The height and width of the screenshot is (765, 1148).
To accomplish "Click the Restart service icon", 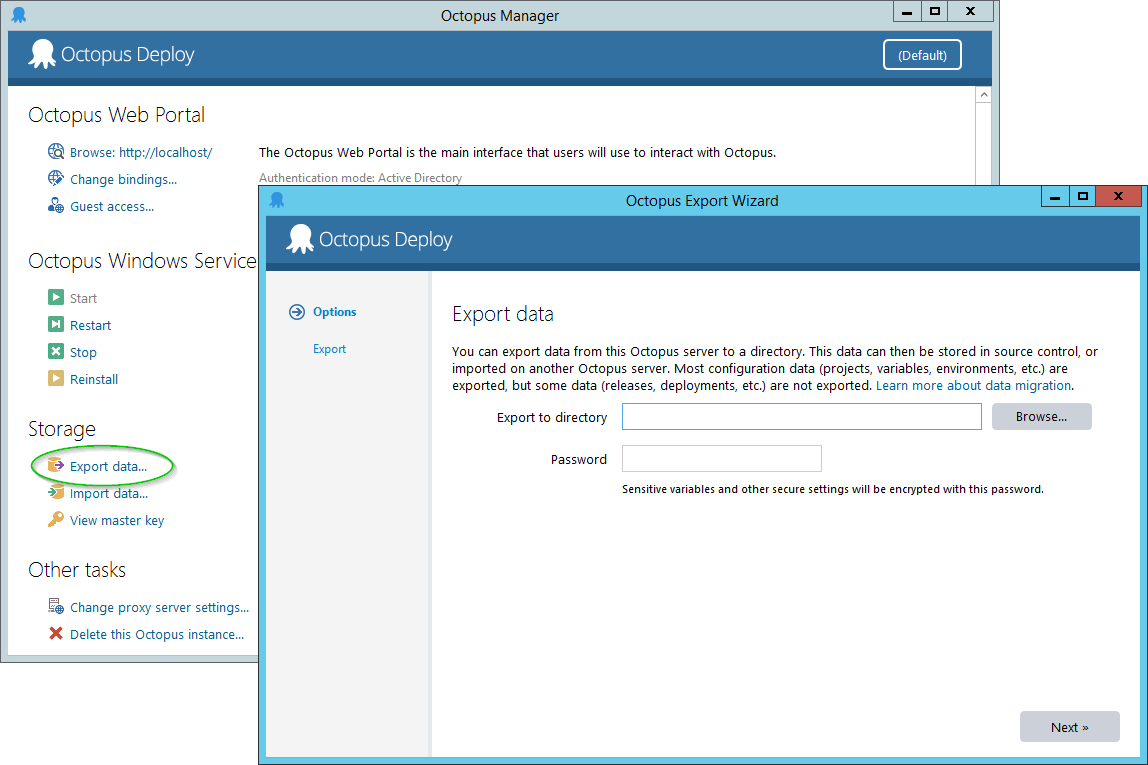I will pyautogui.click(x=56, y=325).
